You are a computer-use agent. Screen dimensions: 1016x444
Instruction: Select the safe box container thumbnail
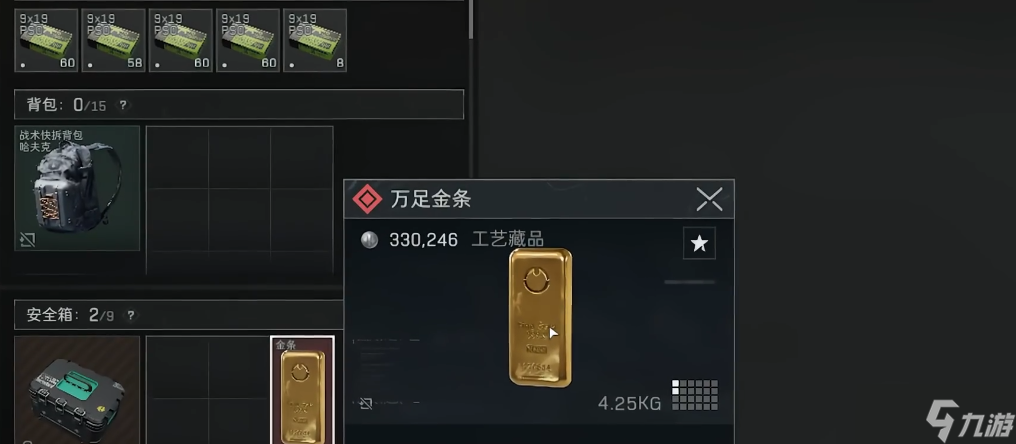click(x=77, y=390)
